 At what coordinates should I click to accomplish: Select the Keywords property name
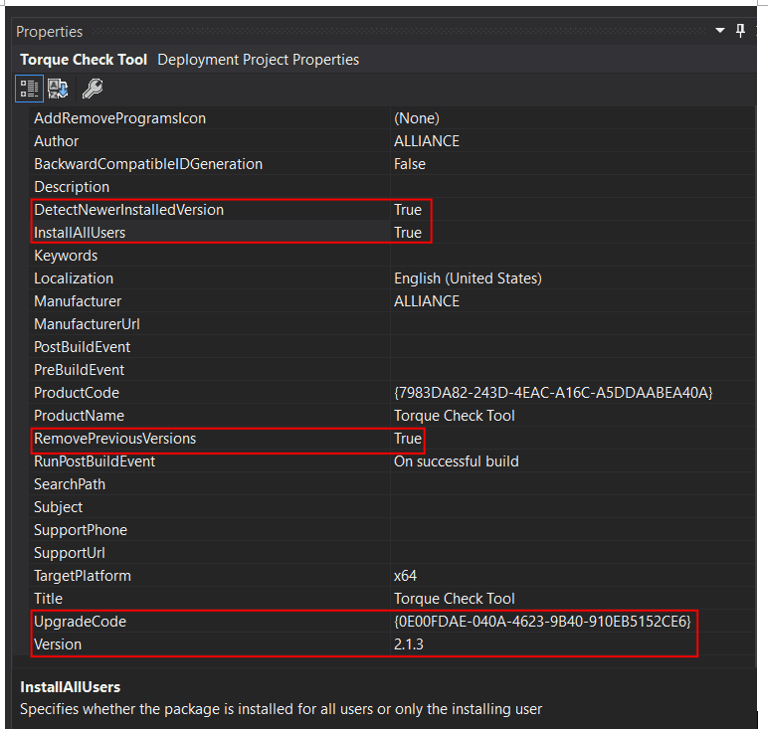66,256
